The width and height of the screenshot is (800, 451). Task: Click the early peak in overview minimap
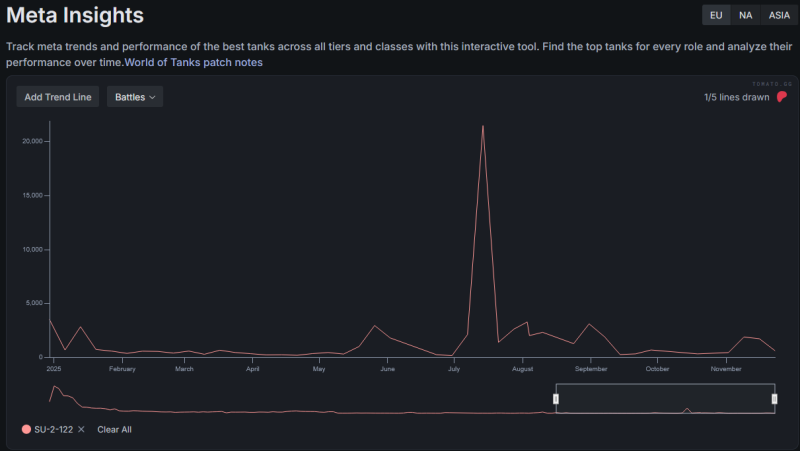tap(55, 387)
